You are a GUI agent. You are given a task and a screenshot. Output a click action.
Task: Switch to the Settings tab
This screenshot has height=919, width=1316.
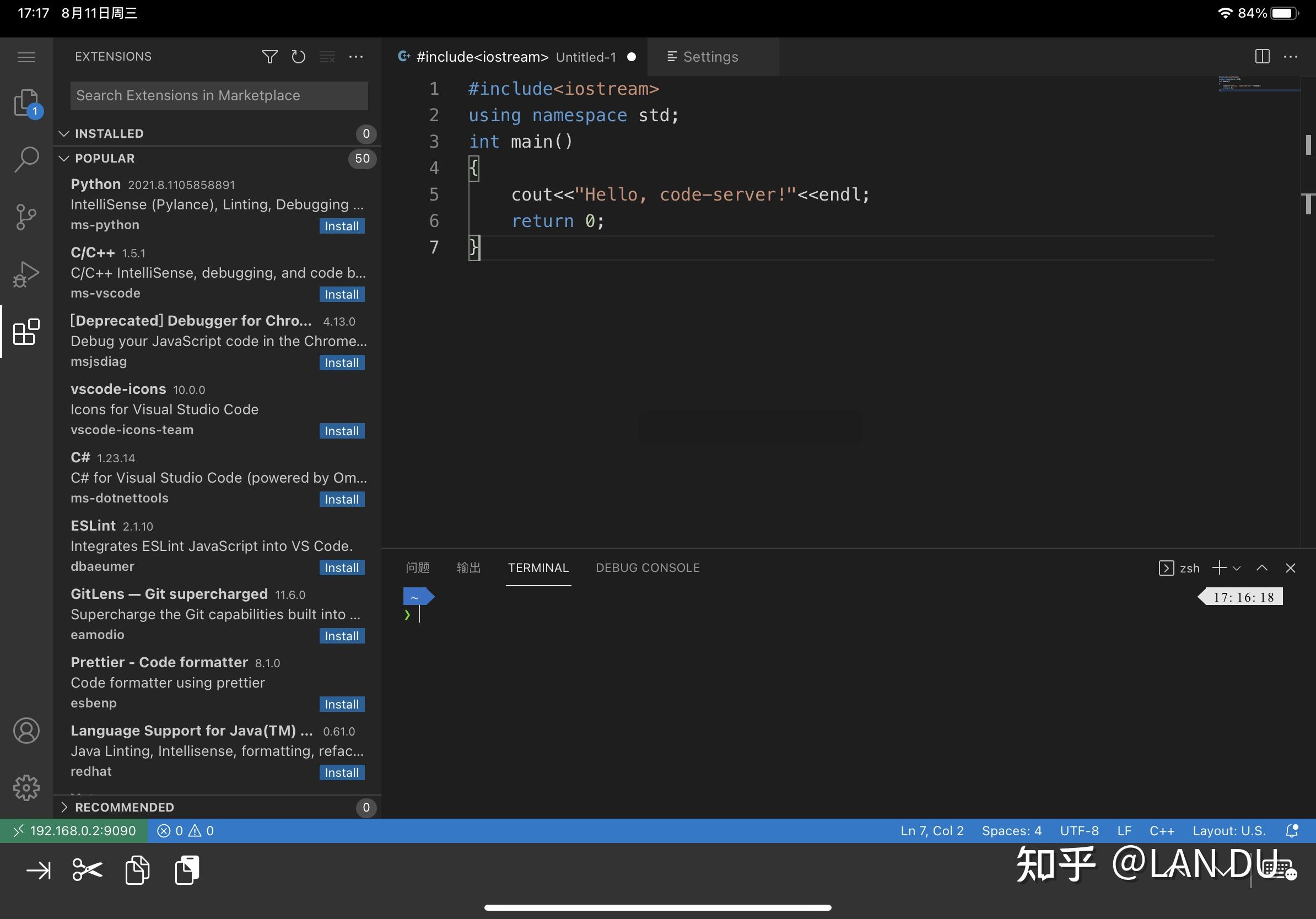[710, 57]
